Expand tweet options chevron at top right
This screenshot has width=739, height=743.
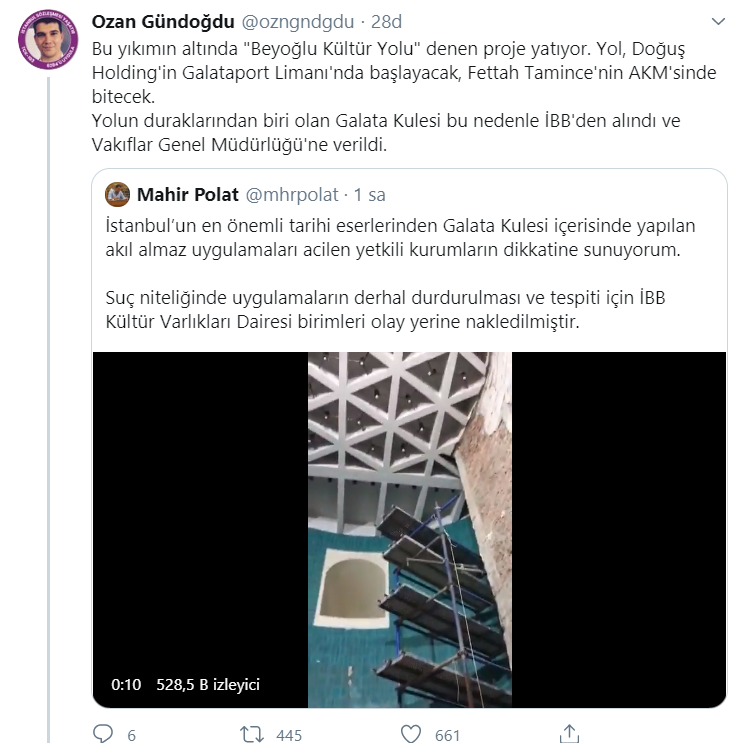[718, 21]
